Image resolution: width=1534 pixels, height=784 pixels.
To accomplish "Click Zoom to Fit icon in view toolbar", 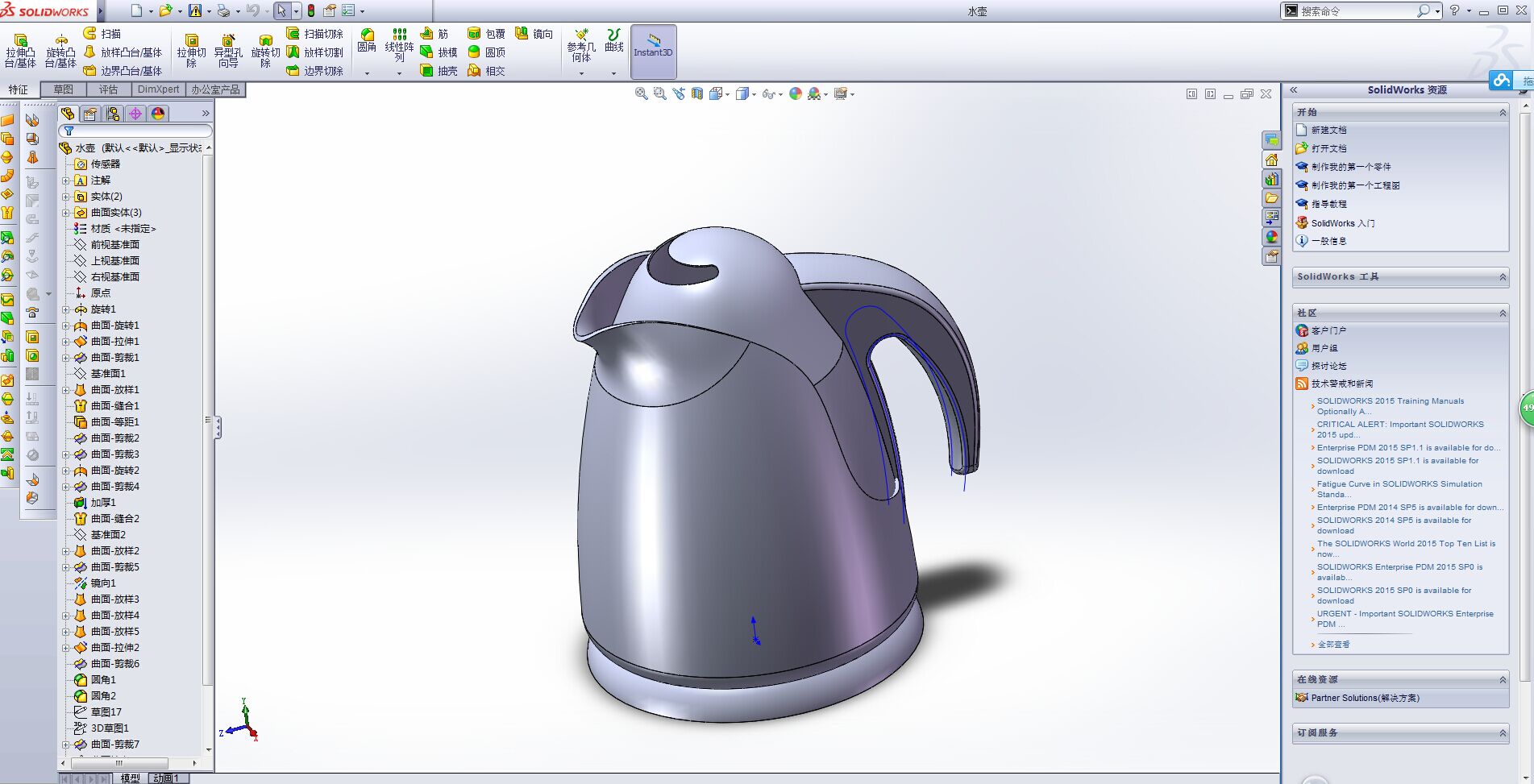I will click(x=641, y=93).
